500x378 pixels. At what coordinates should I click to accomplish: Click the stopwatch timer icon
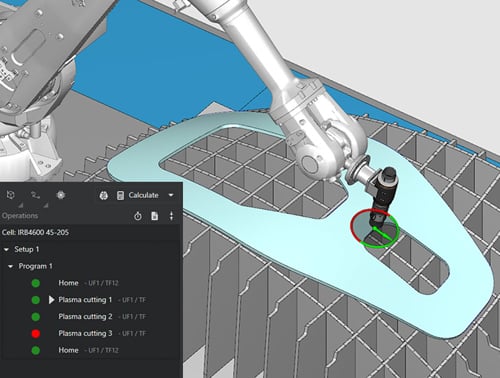[x=138, y=216]
